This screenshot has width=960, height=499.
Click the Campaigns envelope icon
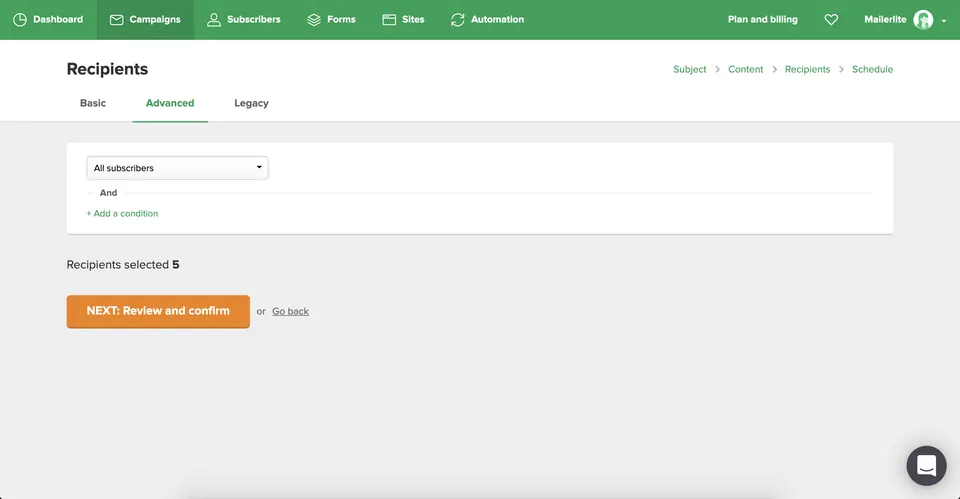(x=116, y=20)
